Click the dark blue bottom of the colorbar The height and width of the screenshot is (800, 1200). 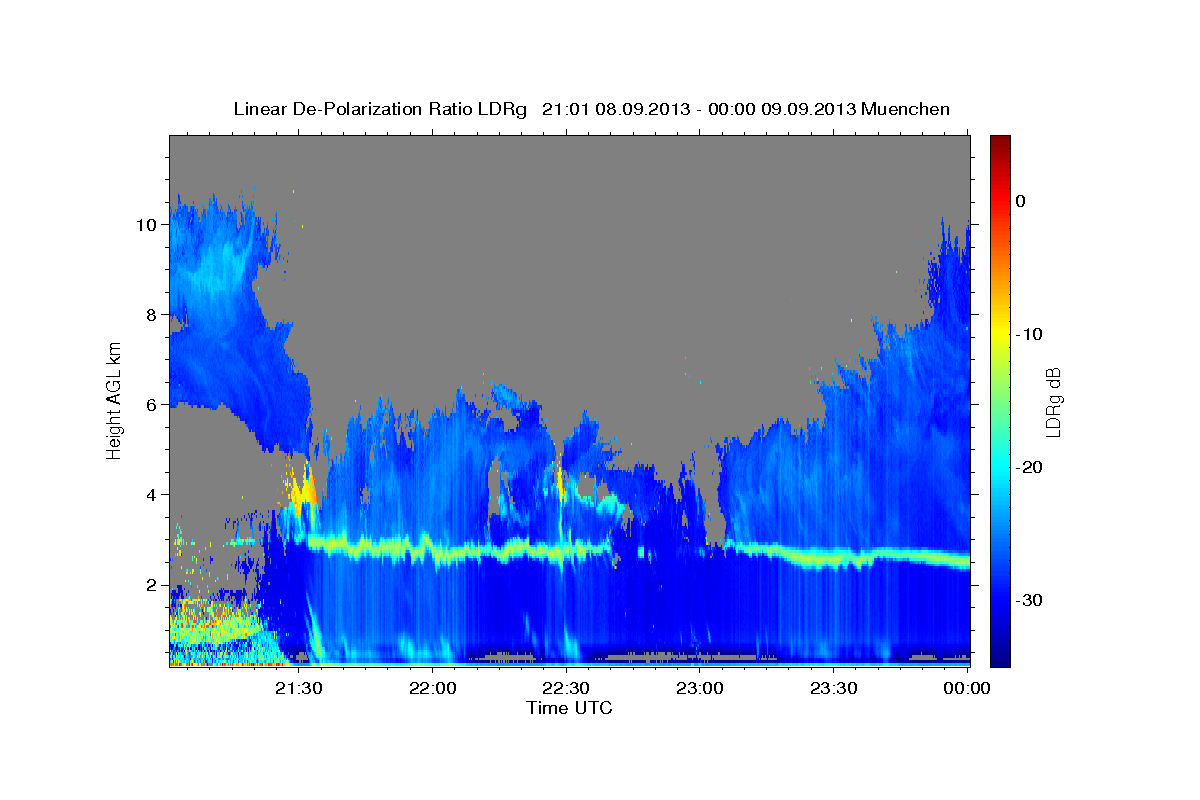1000,655
